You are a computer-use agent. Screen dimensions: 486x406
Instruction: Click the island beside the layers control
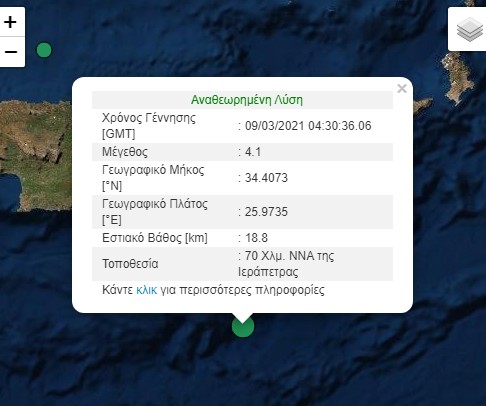tap(457, 77)
